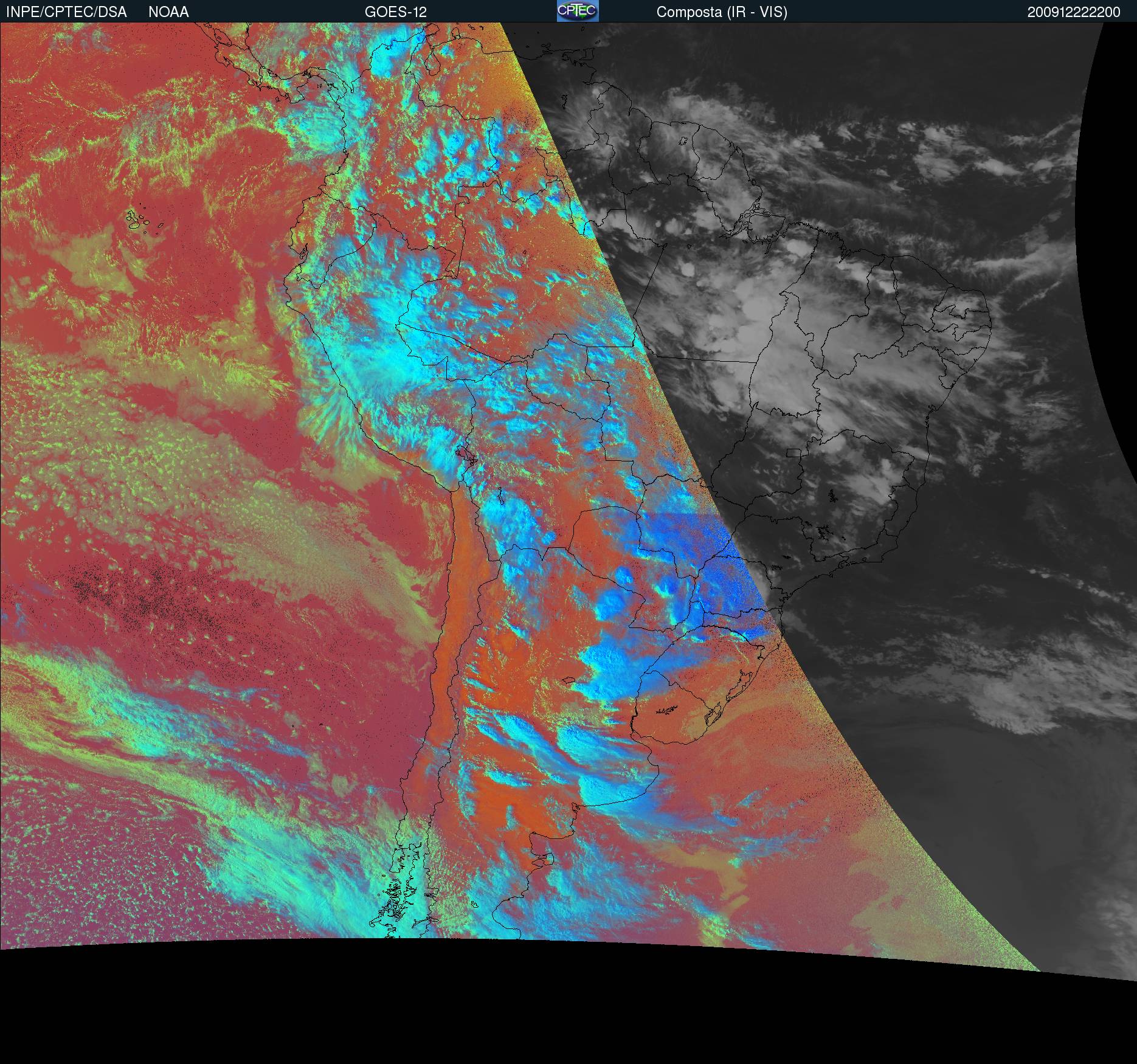Click the Composta (IR - VIS) title
1137x1064 pixels.
pyautogui.click(x=722, y=12)
